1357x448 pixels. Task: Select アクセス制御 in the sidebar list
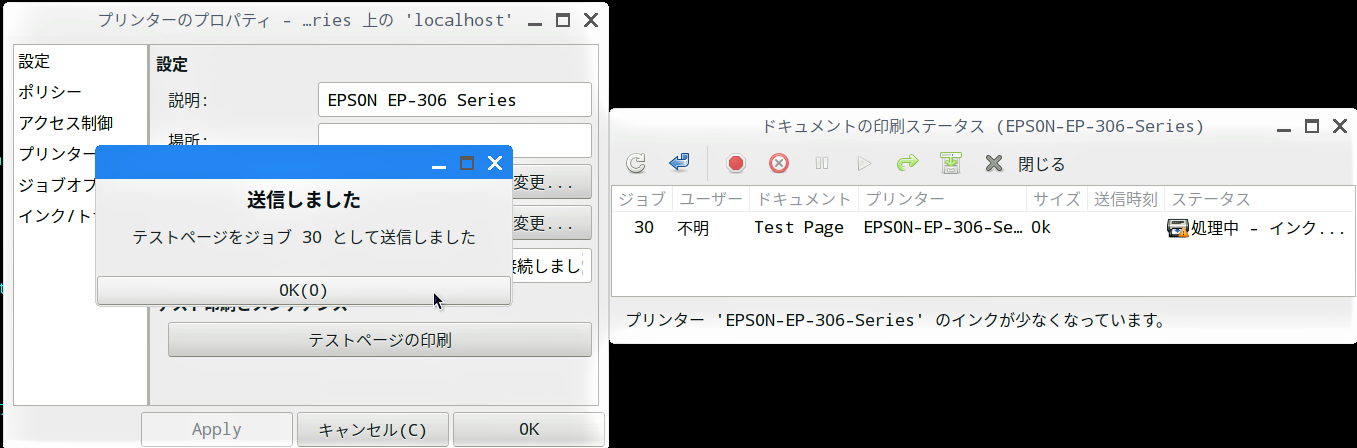(65, 124)
